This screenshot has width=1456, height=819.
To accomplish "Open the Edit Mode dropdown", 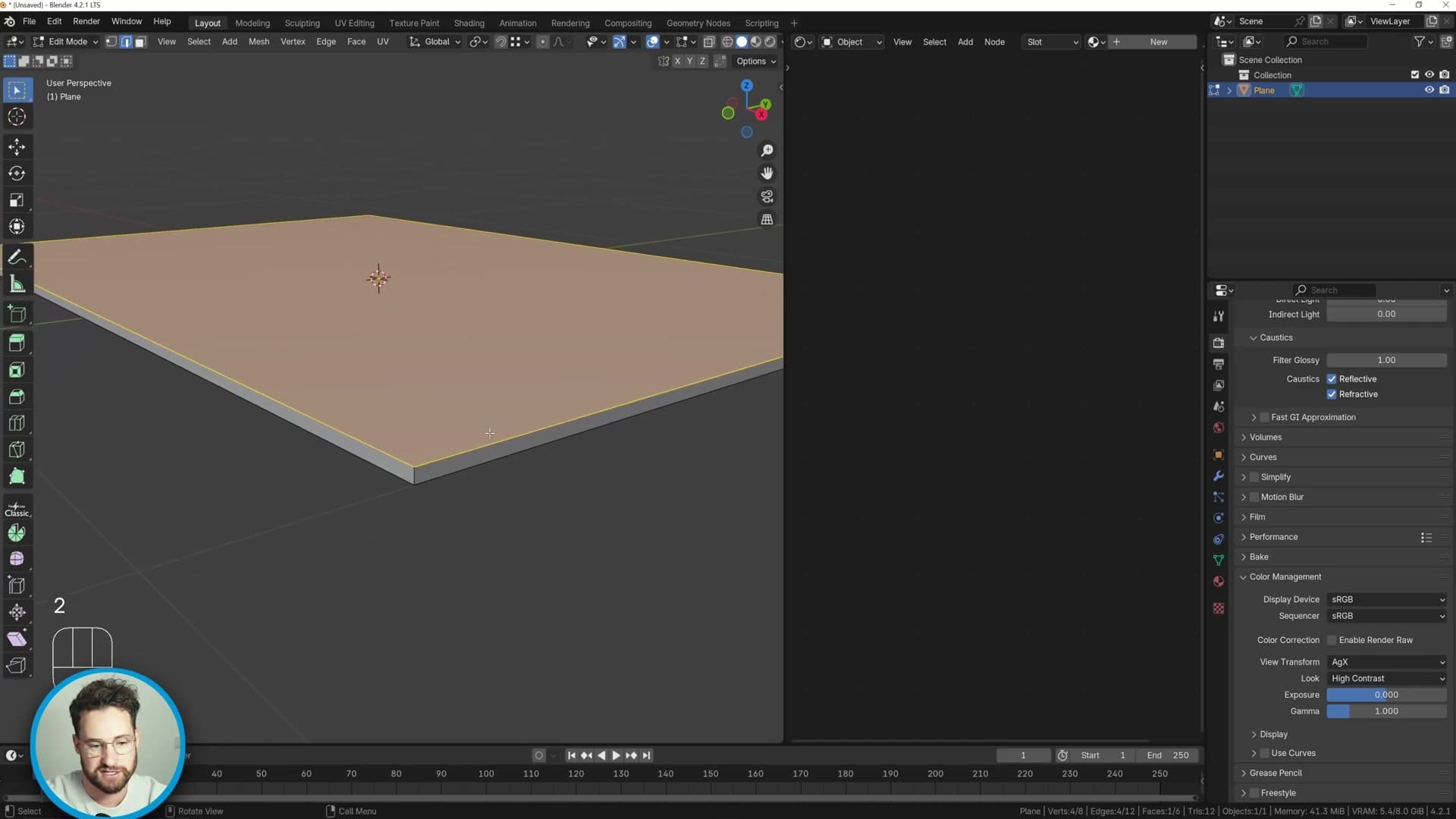I will click(x=65, y=42).
